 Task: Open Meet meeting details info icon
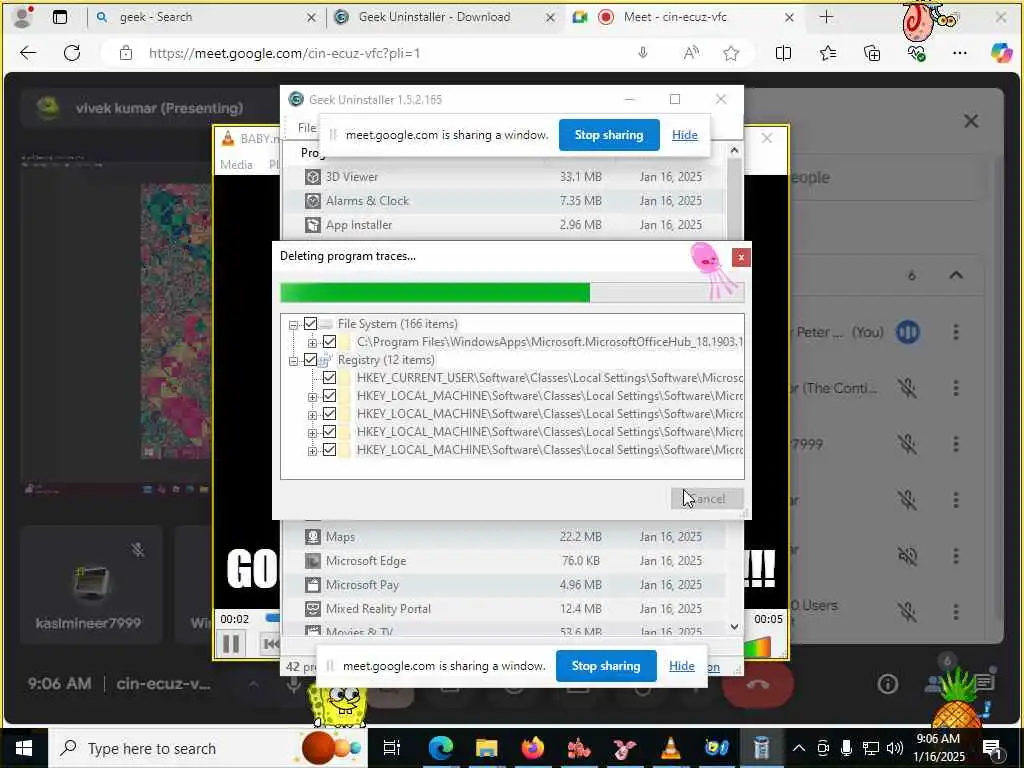tap(888, 684)
